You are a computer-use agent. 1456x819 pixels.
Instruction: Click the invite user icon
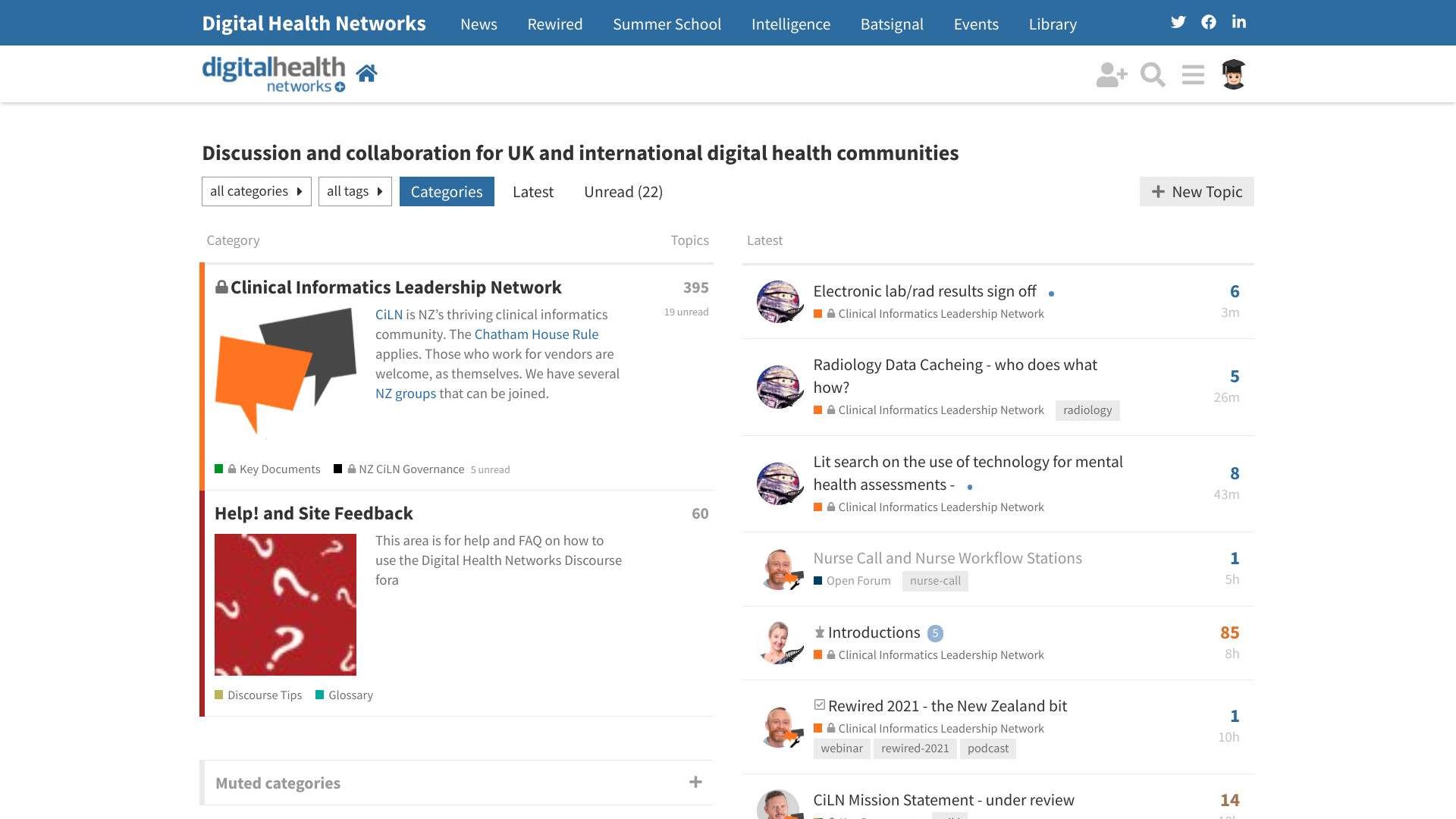[1111, 74]
